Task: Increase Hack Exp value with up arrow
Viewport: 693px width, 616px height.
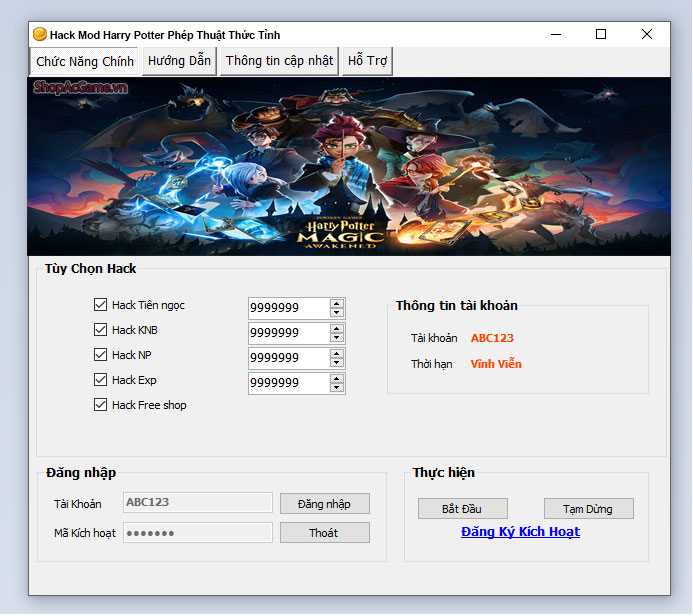Action: (337, 379)
